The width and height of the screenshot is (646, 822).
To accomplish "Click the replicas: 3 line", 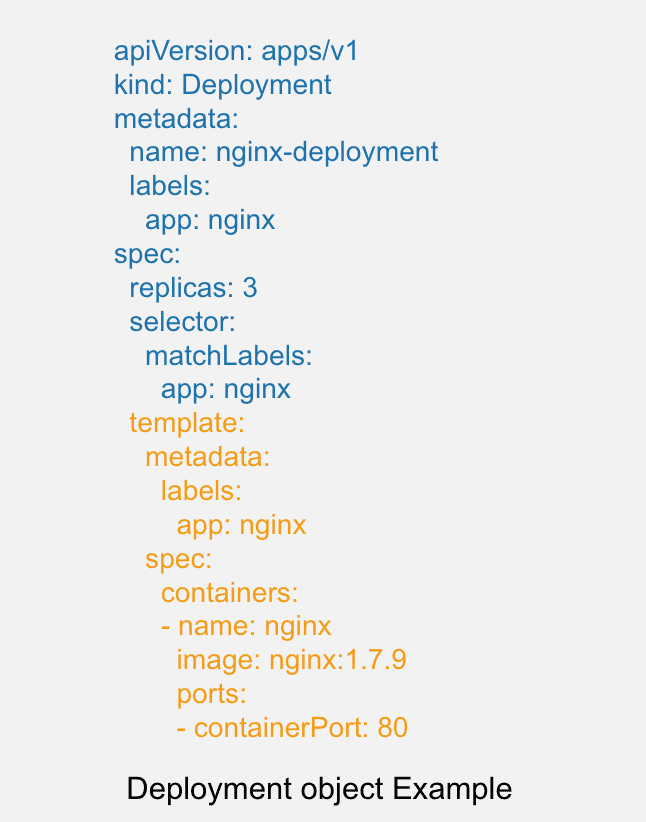I will 193,288.
